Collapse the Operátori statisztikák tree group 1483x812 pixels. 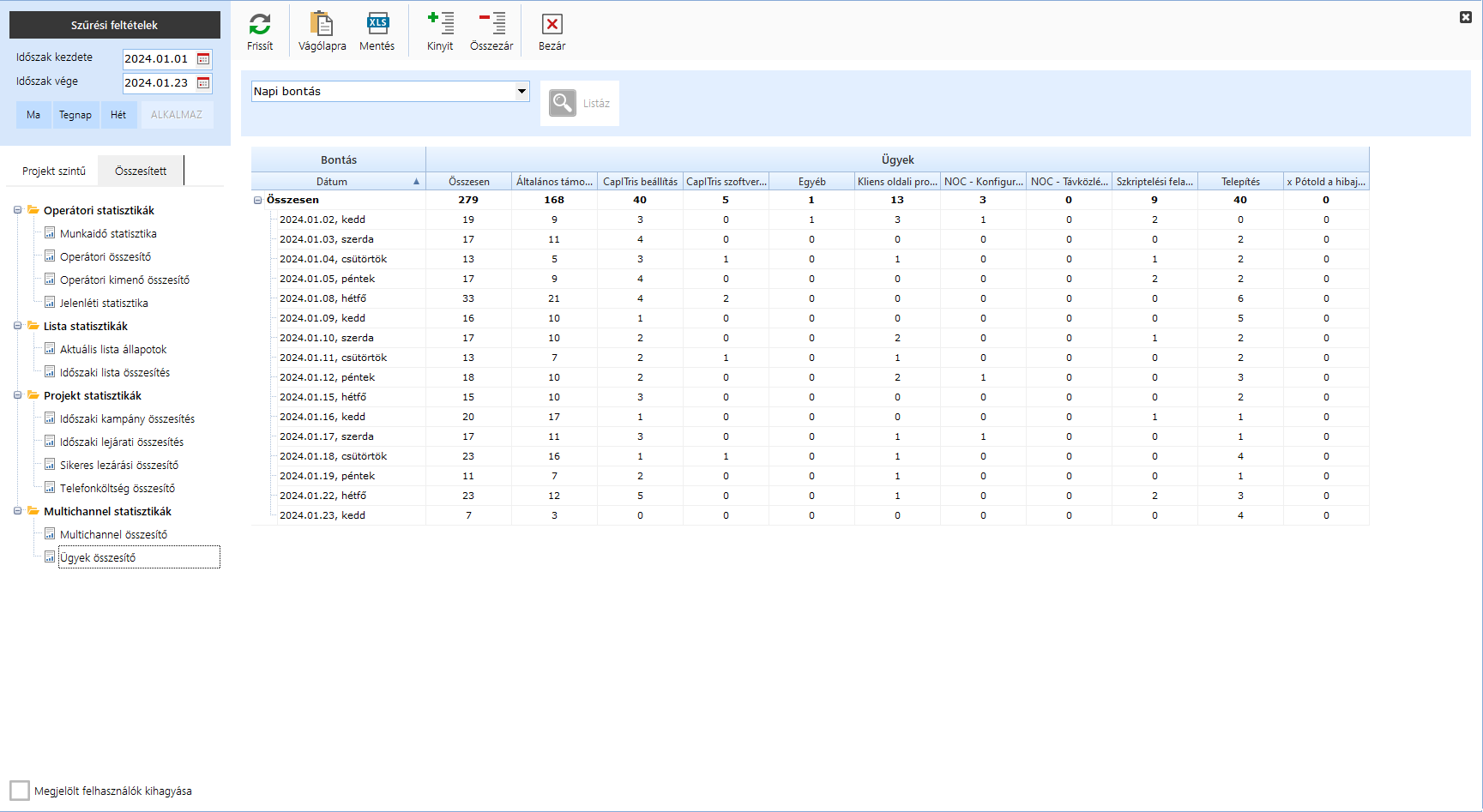(x=17, y=210)
